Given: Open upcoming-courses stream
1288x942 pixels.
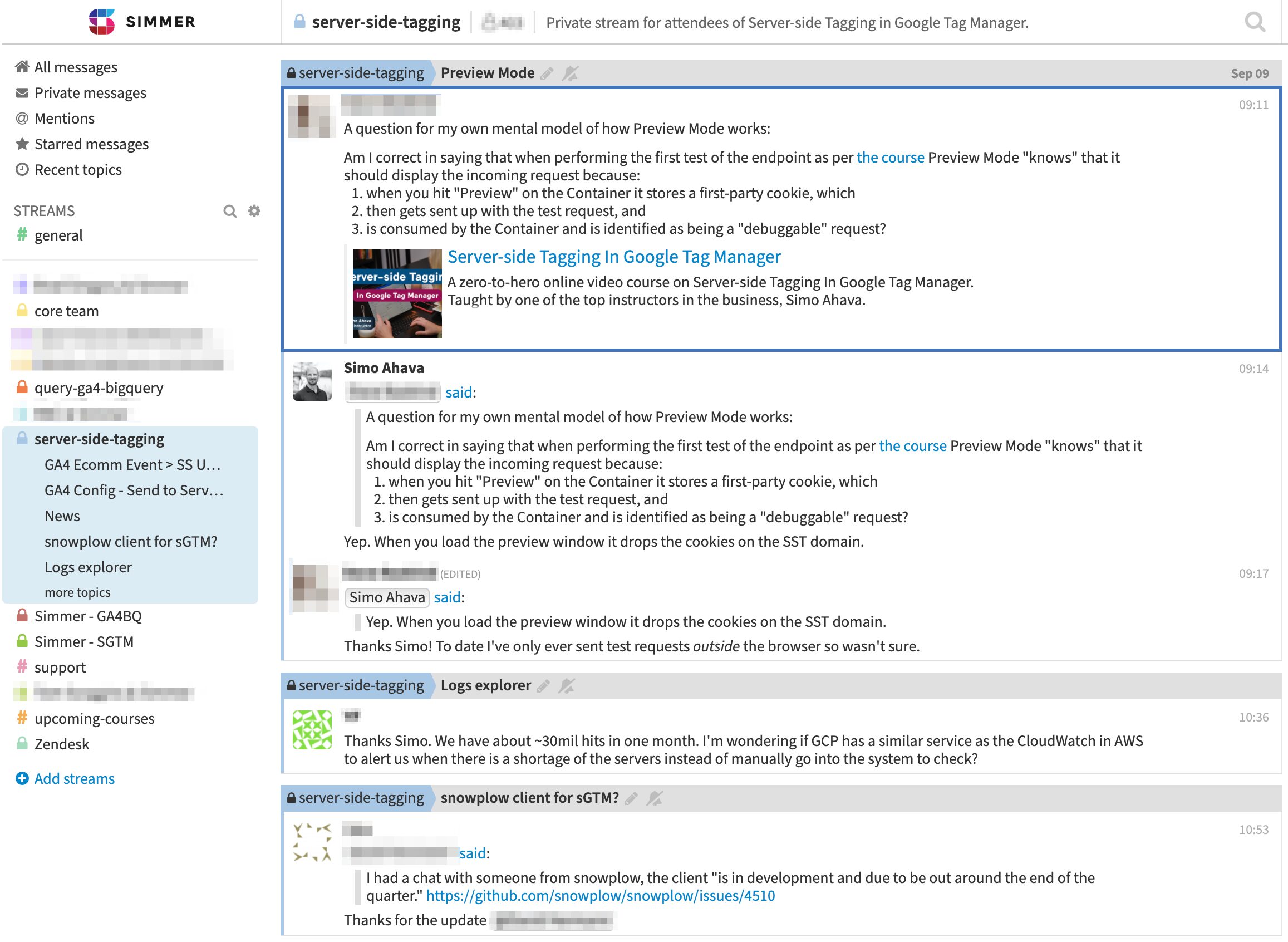Looking at the screenshot, I should pyautogui.click(x=94, y=719).
